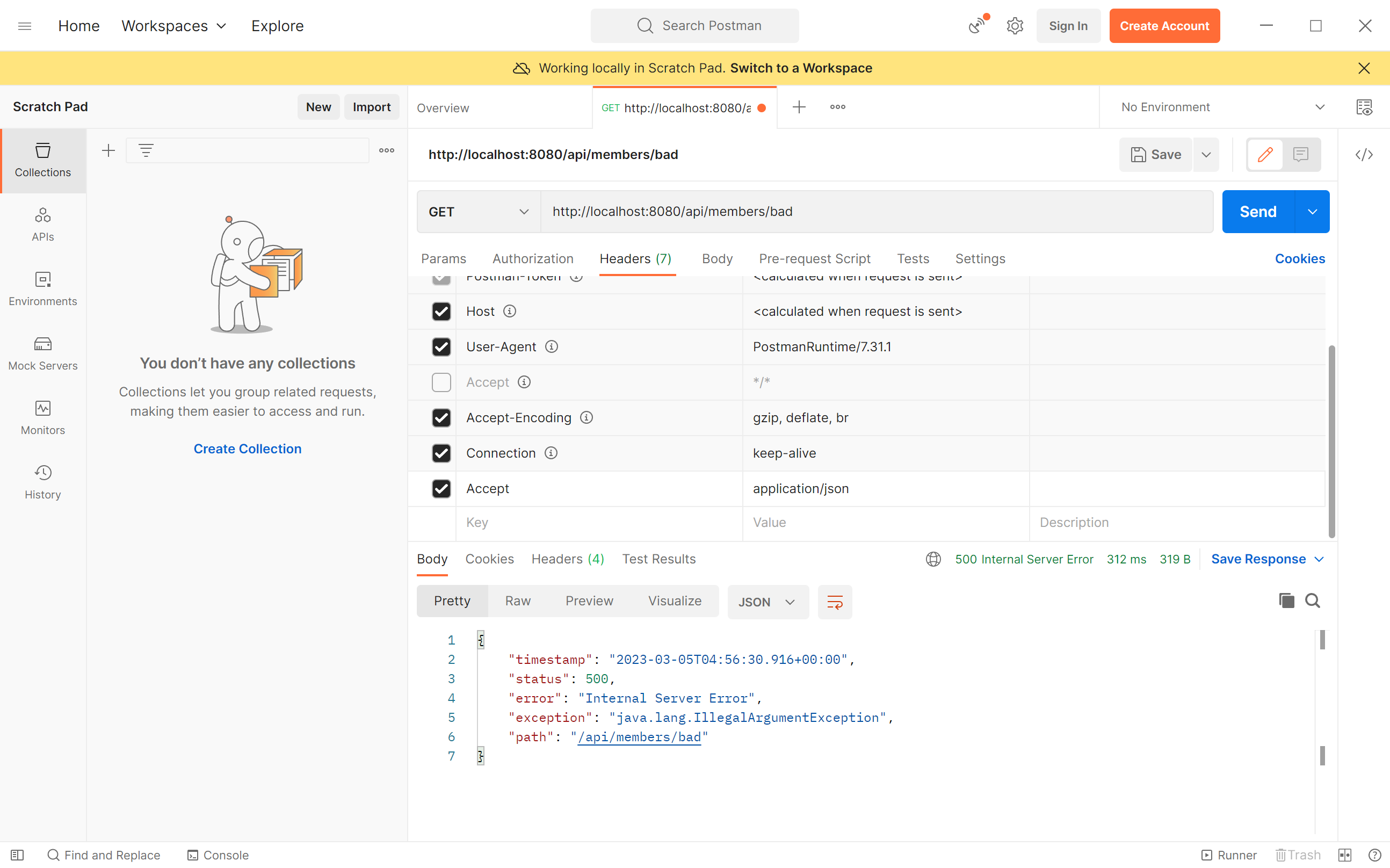
Task: Open APIs in the sidebar
Action: 43,225
